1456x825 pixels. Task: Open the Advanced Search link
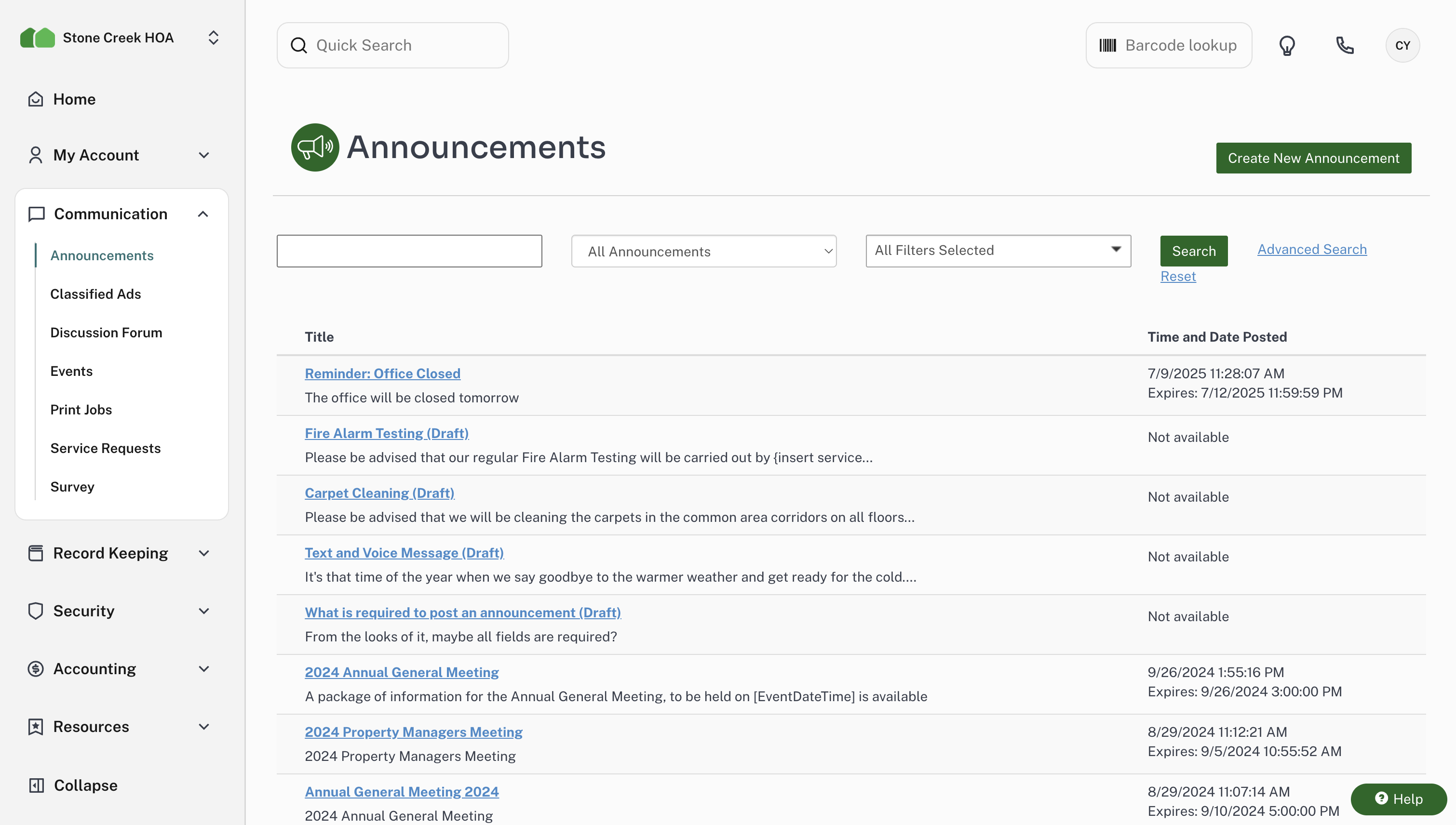[x=1311, y=249]
